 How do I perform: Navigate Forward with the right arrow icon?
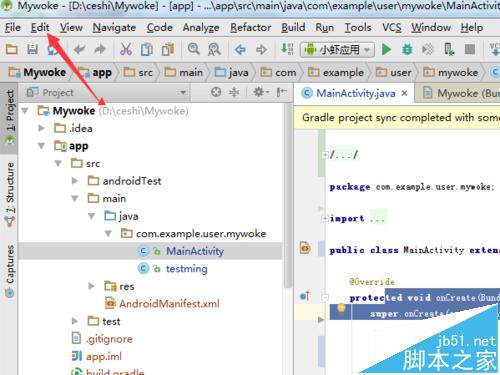click(x=261, y=50)
